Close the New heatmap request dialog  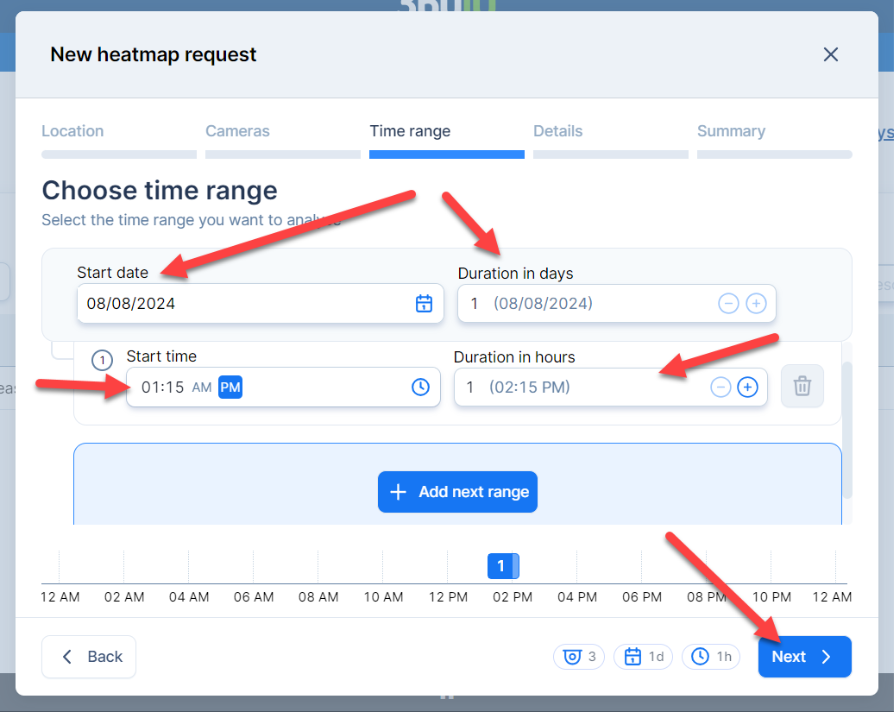click(x=830, y=55)
